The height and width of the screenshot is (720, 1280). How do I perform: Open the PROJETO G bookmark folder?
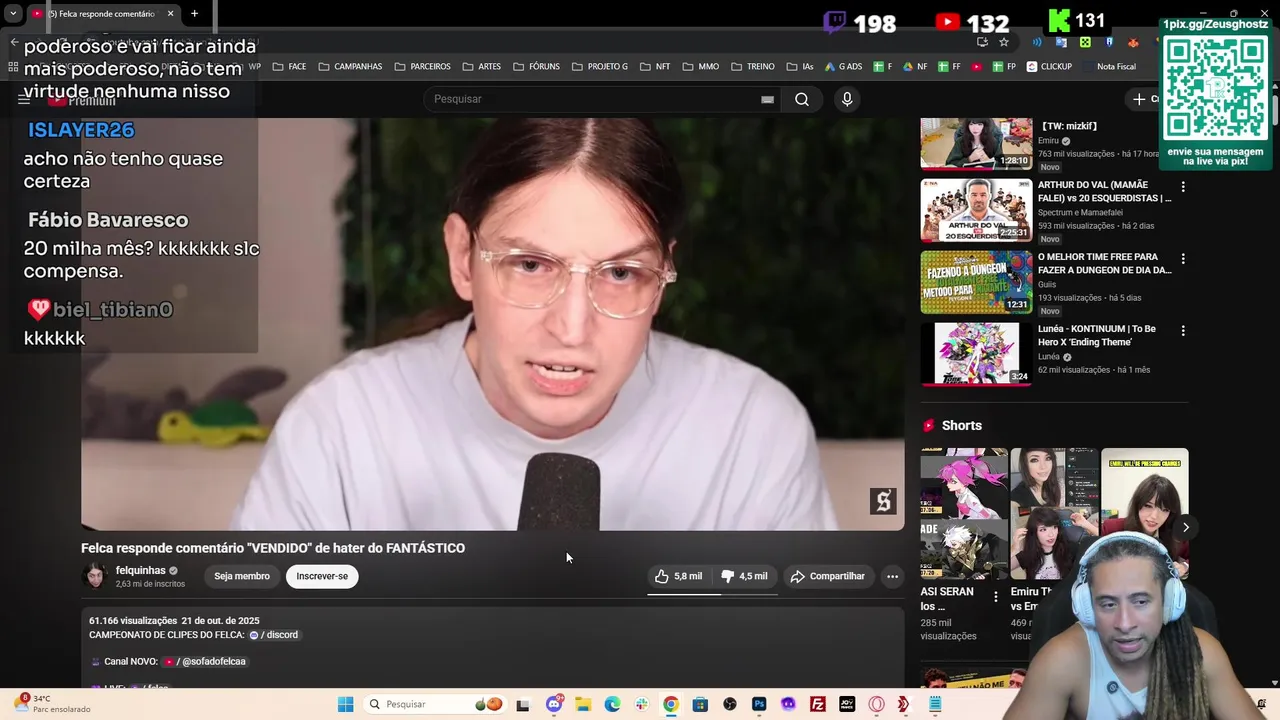[x=600, y=67]
